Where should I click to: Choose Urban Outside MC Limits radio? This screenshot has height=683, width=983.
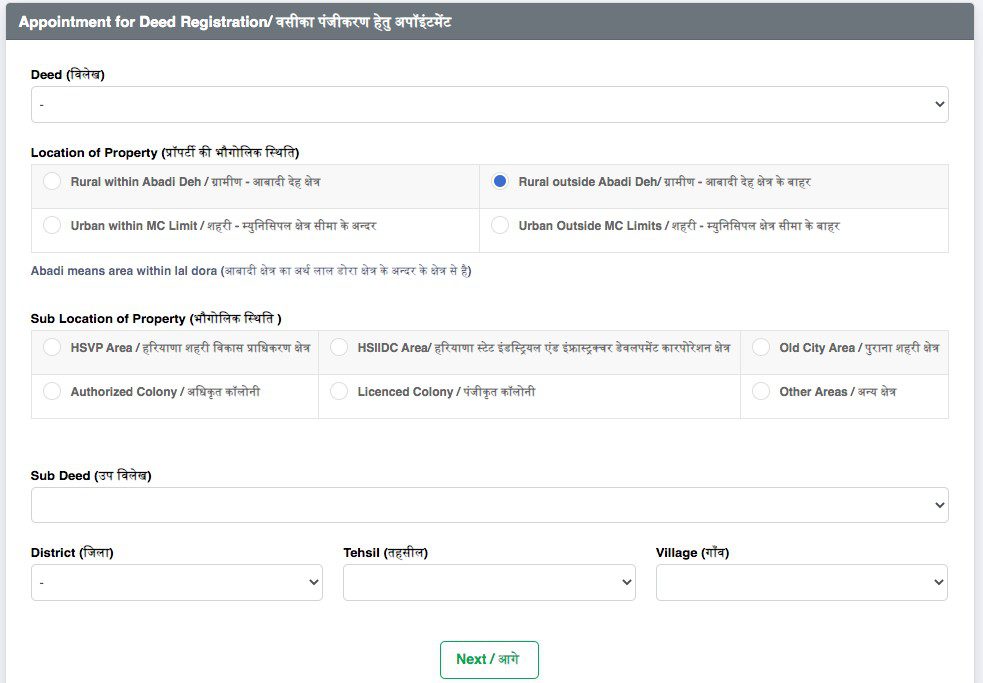500,226
